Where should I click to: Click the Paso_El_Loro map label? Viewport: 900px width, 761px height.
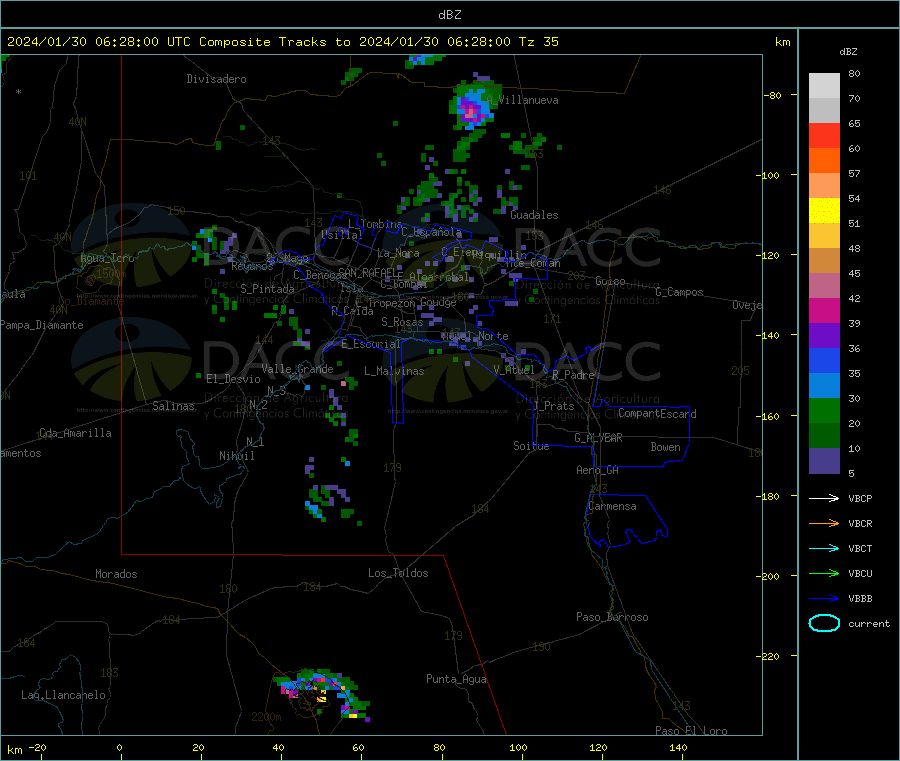[x=692, y=731]
